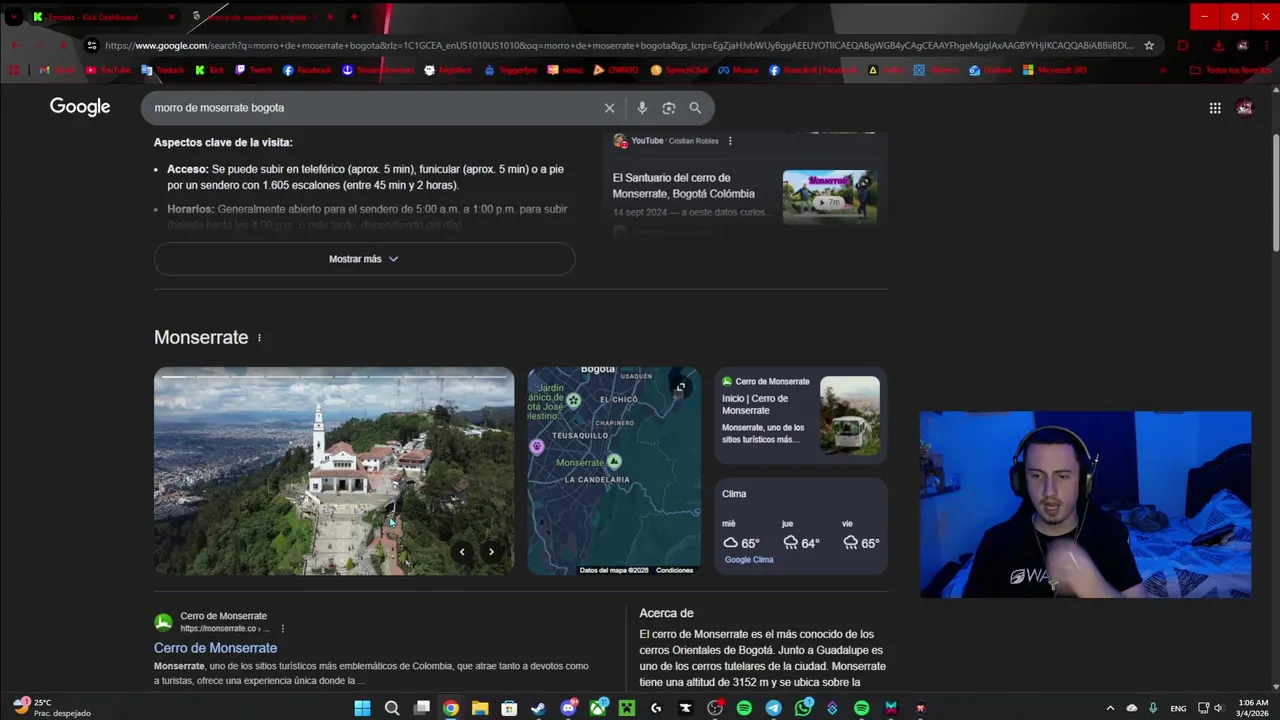Image resolution: width=1280 pixels, height=720 pixels.
Task: Open the clock and date panel
Action: [x=1253, y=708]
